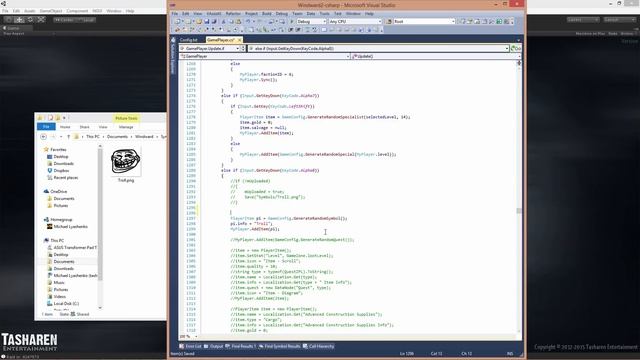Click the Back arrow in File Explorer
This screenshot has height=360, width=640.
click(x=44, y=137)
